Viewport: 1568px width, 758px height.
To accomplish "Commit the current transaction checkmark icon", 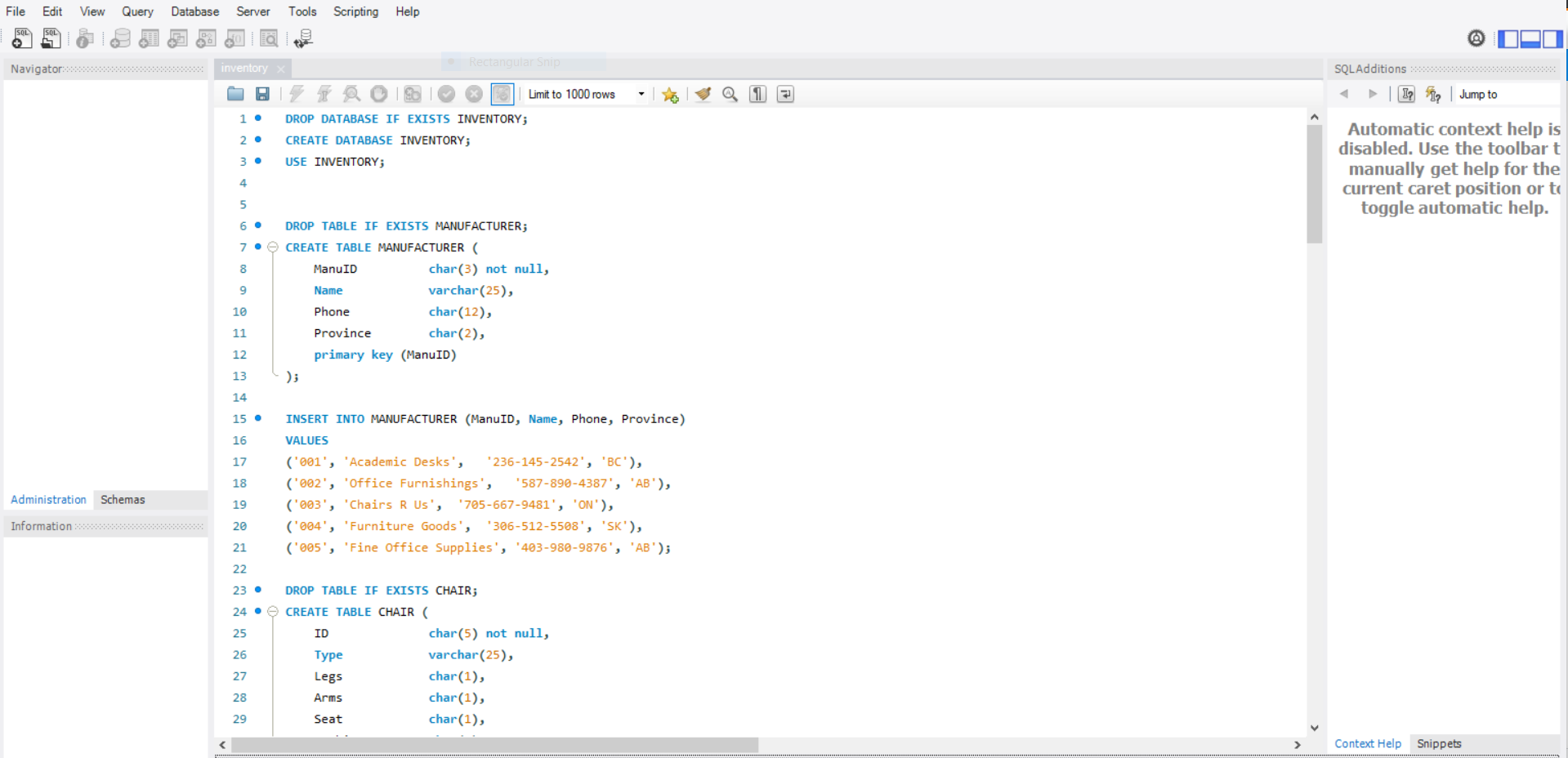I will tap(446, 94).
